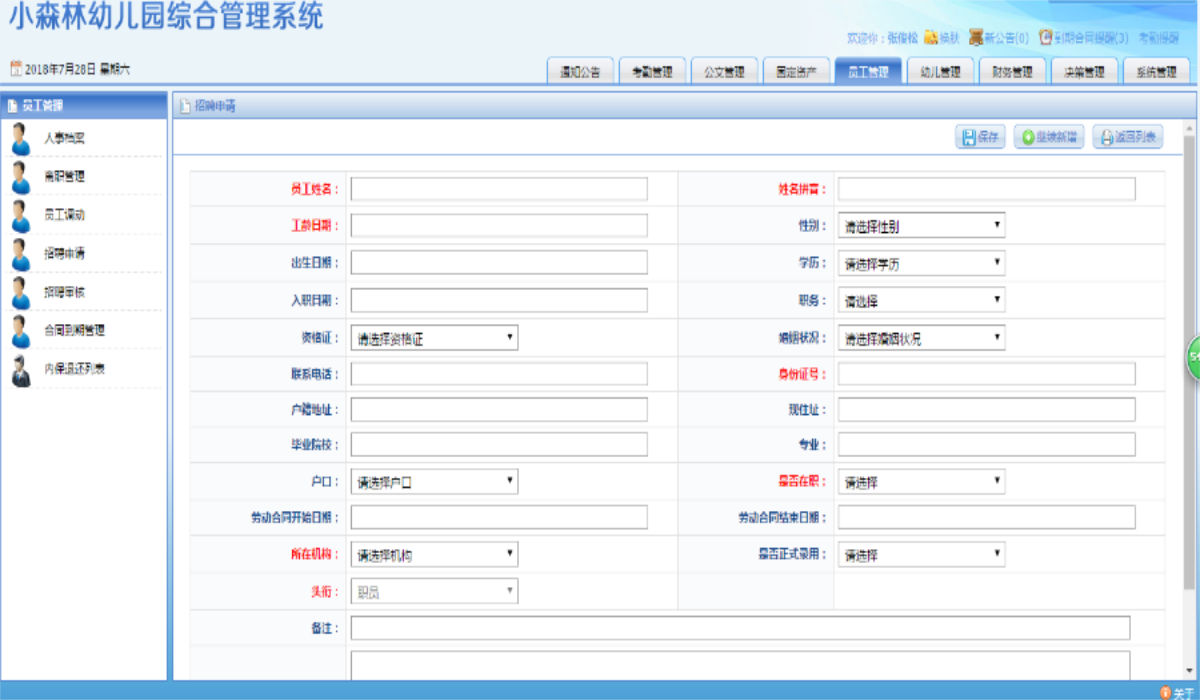The image size is (1200, 700).
Task: Click the suited person icon in the last sidebar row
Action: 20,369
